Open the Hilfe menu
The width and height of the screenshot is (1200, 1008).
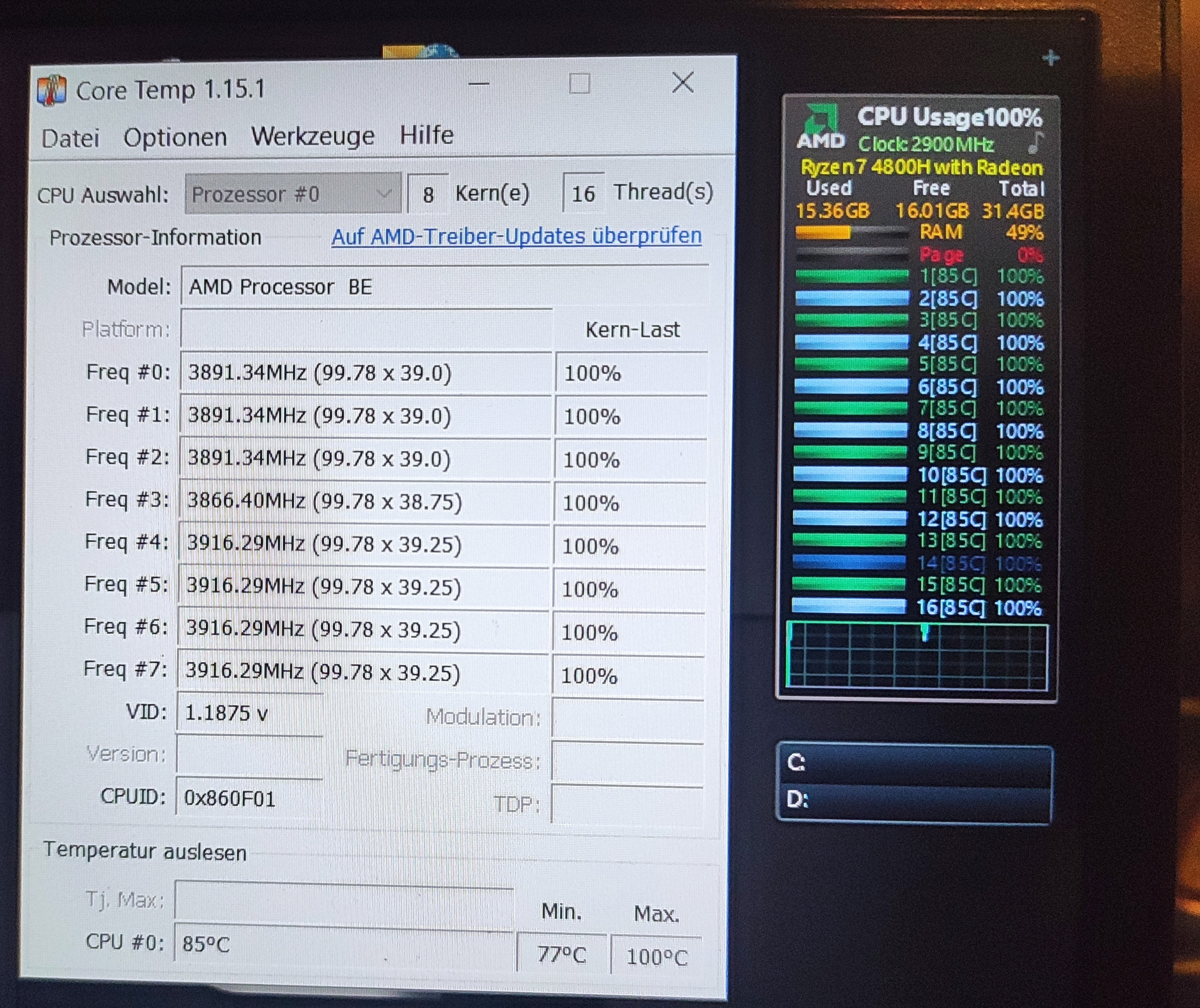(x=426, y=135)
